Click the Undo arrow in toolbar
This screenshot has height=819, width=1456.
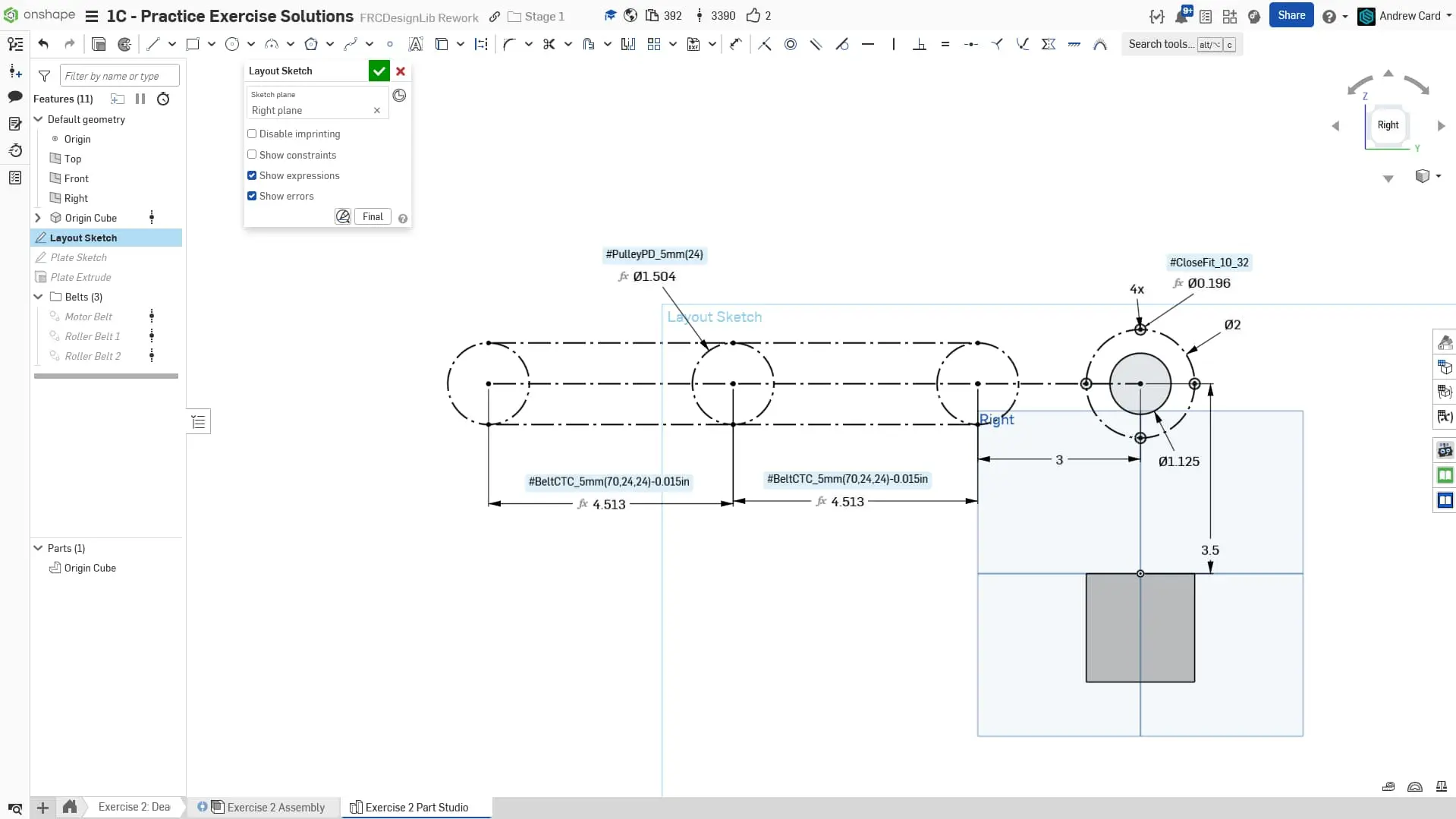(x=43, y=44)
